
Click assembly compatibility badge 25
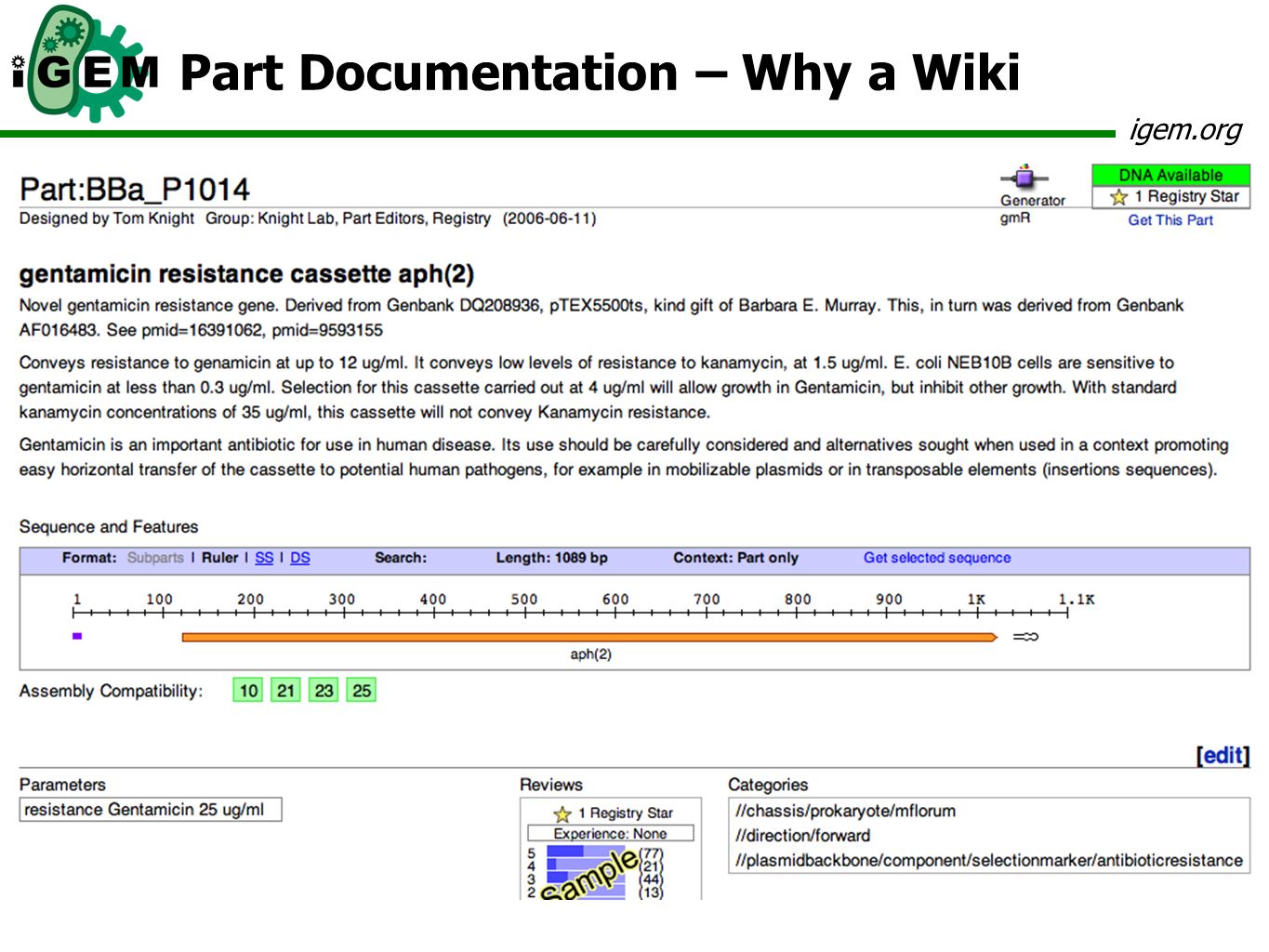tap(362, 691)
